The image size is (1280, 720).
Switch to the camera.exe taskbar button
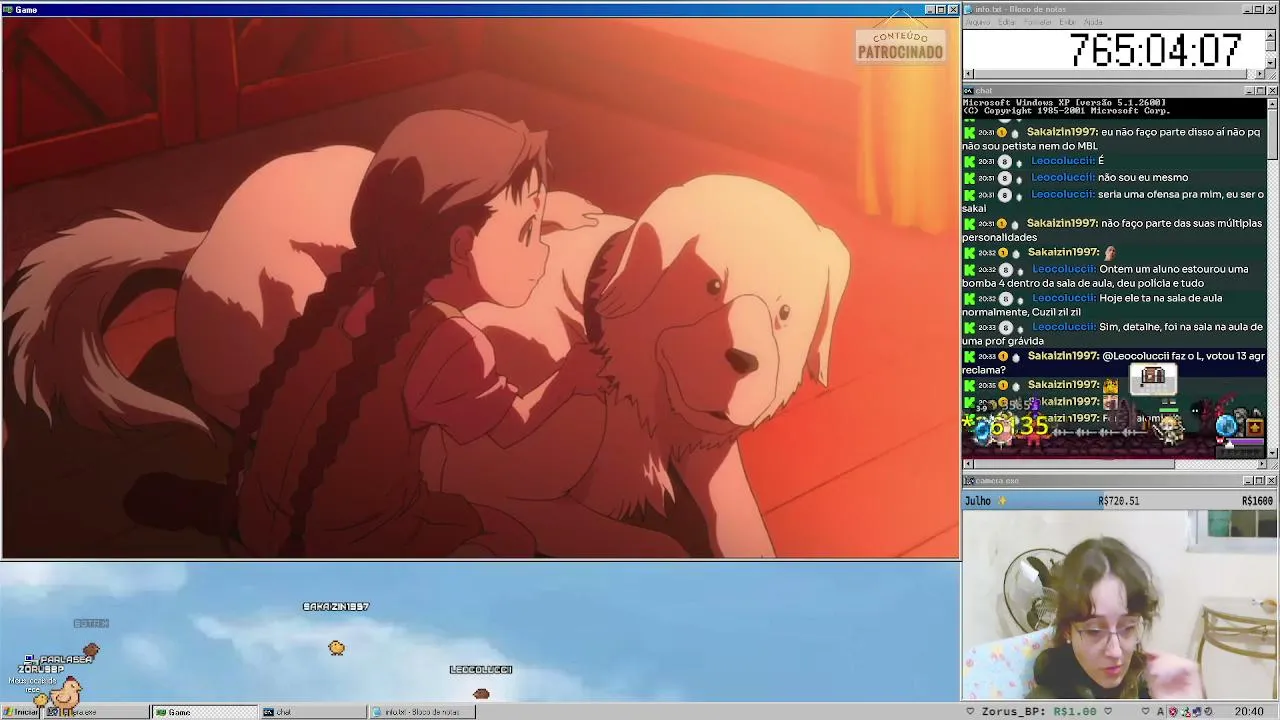97,712
